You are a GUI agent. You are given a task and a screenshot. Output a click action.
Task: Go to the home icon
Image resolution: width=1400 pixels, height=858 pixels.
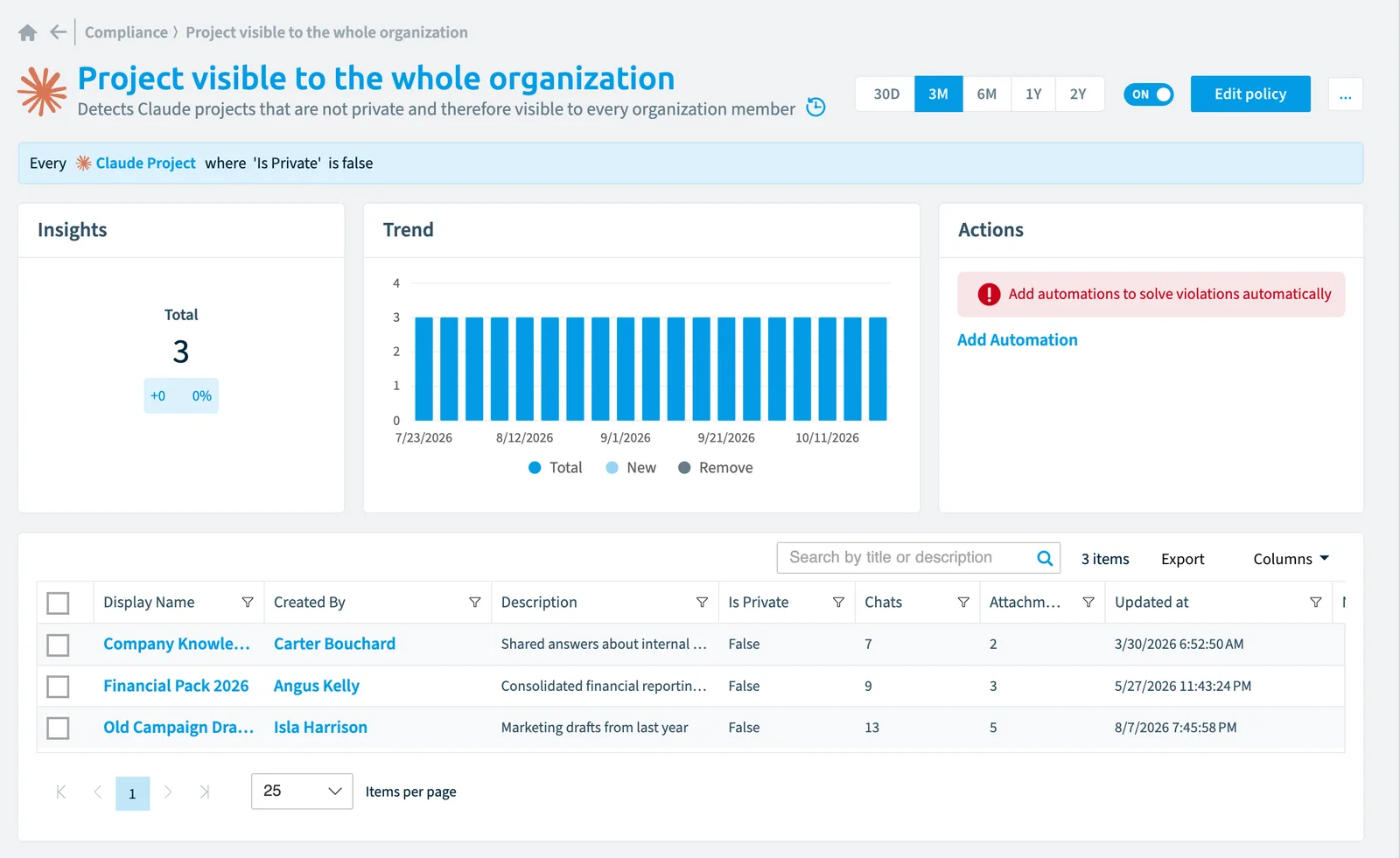(27, 33)
